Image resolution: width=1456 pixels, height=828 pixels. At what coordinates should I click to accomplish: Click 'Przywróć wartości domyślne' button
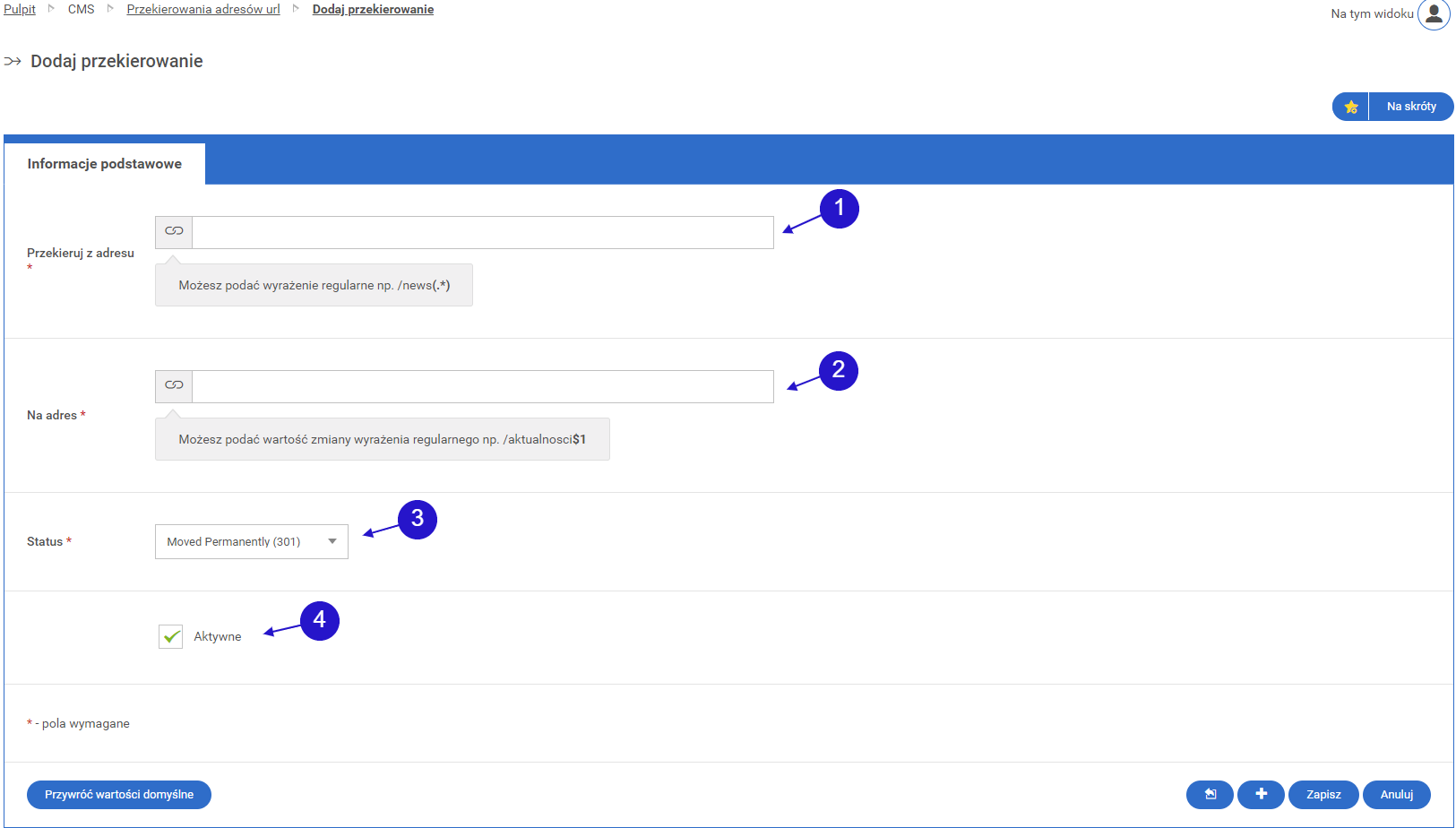[x=119, y=795]
